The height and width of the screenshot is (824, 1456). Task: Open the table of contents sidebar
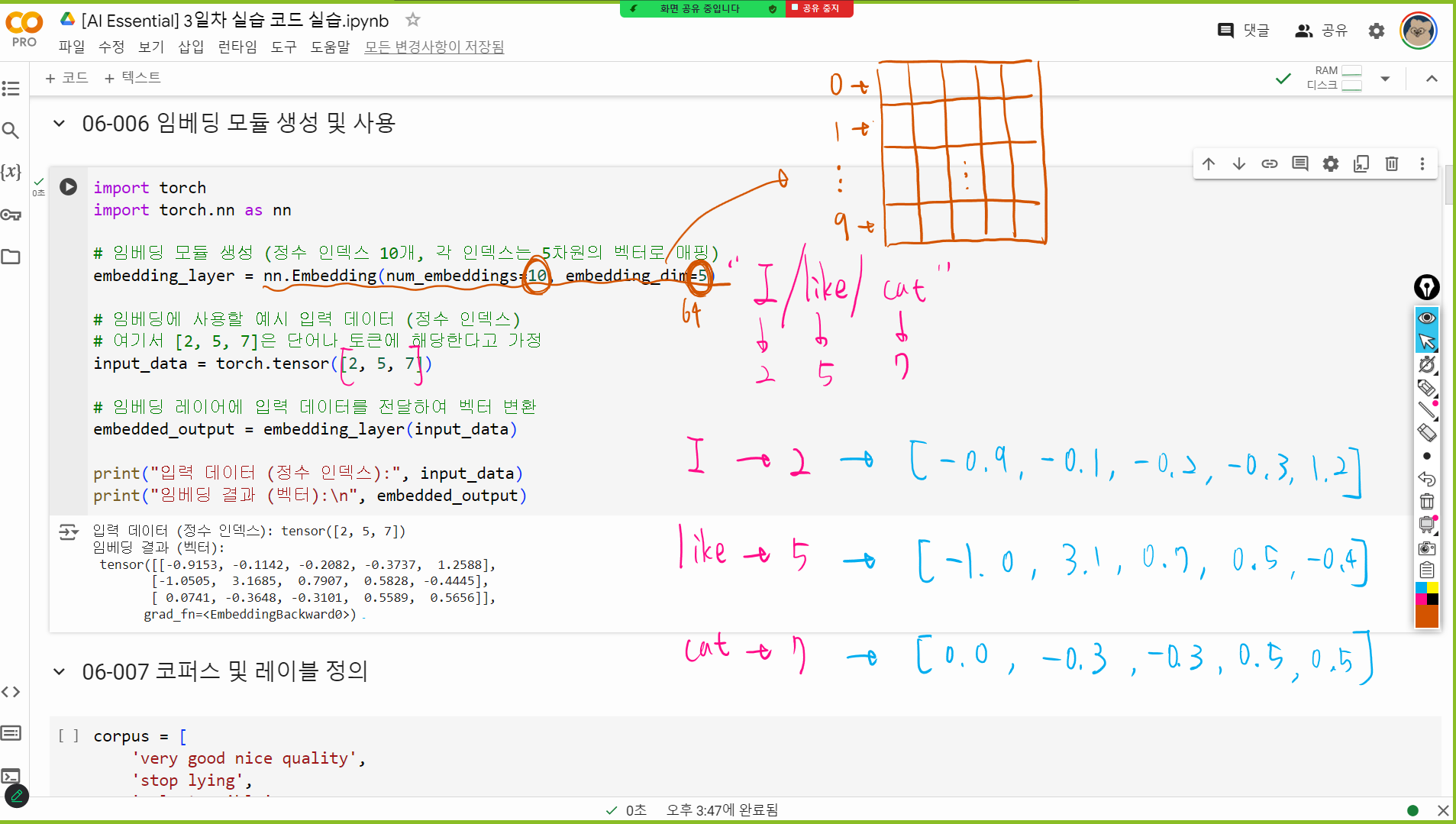pyautogui.click(x=11, y=89)
